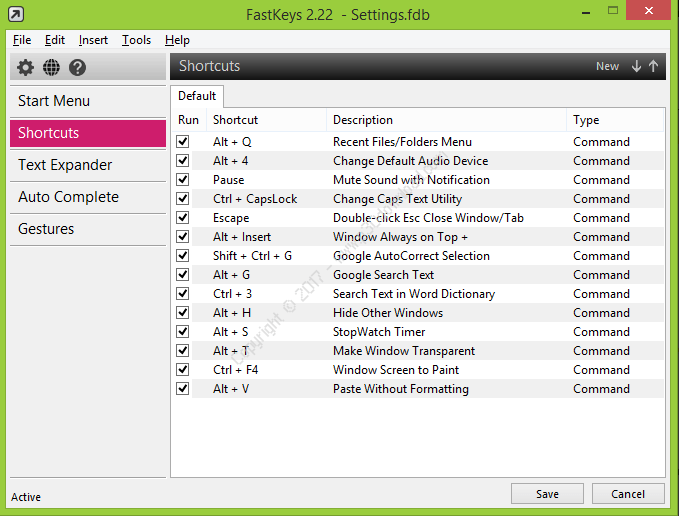Toggle Run checkbox for Alt + 4
The width and height of the screenshot is (679, 516).
pos(183,160)
